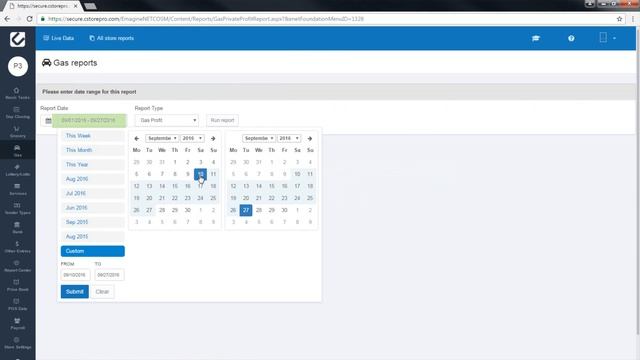Viewport: 640px width, 360px height.
Task: Select day 28 in the first calendar
Action: (162, 210)
